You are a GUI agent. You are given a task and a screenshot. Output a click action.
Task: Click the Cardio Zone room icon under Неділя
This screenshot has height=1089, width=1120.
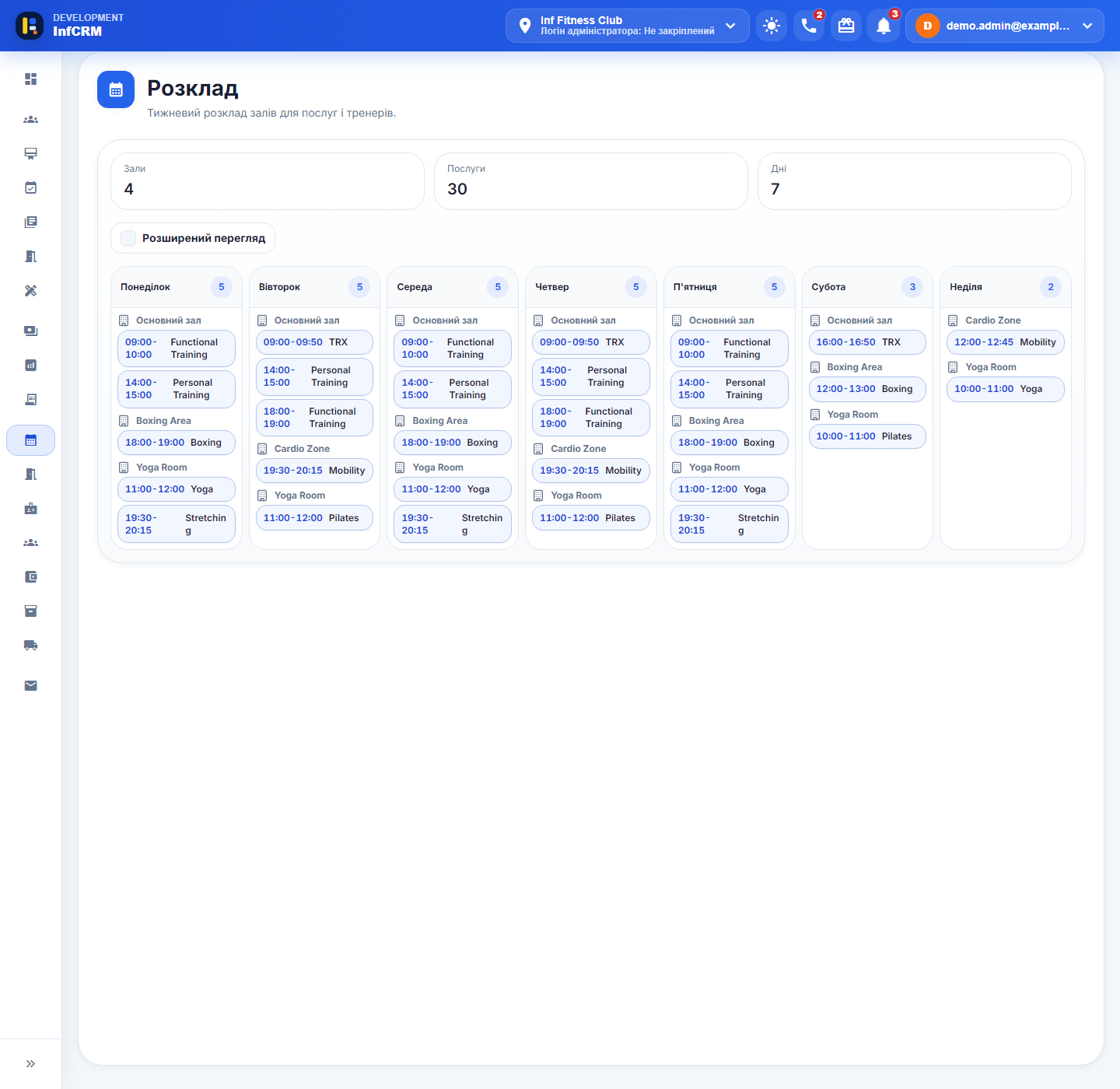[953, 320]
